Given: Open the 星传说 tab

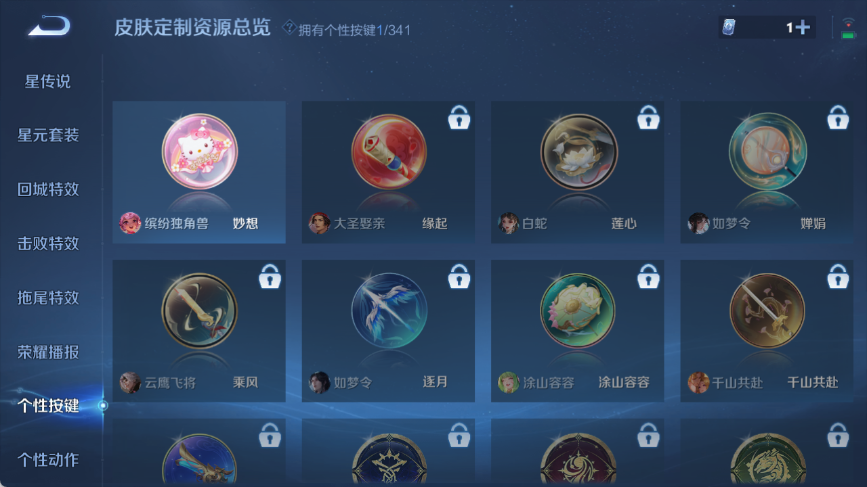Looking at the screenshot, I should click(x=48, y=82).
